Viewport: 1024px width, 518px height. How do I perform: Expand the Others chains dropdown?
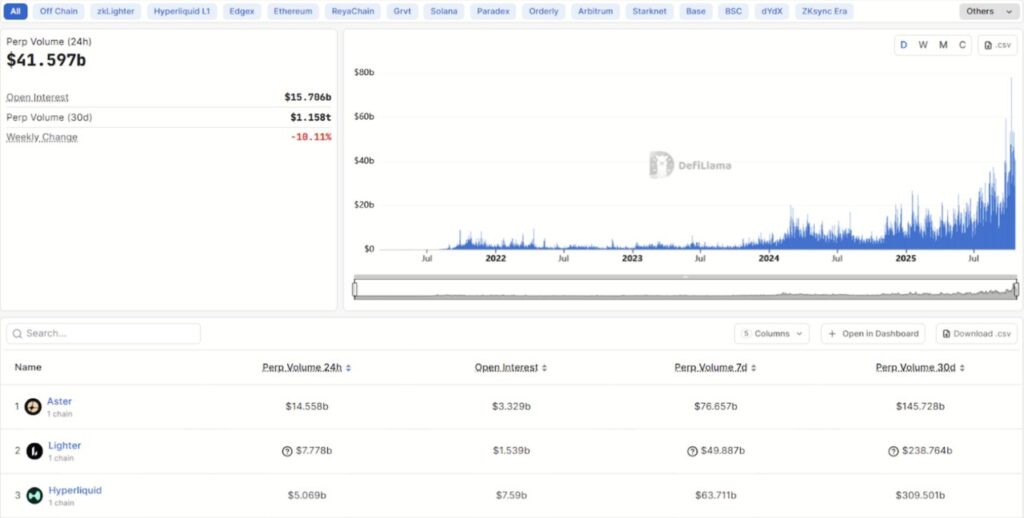987,11
